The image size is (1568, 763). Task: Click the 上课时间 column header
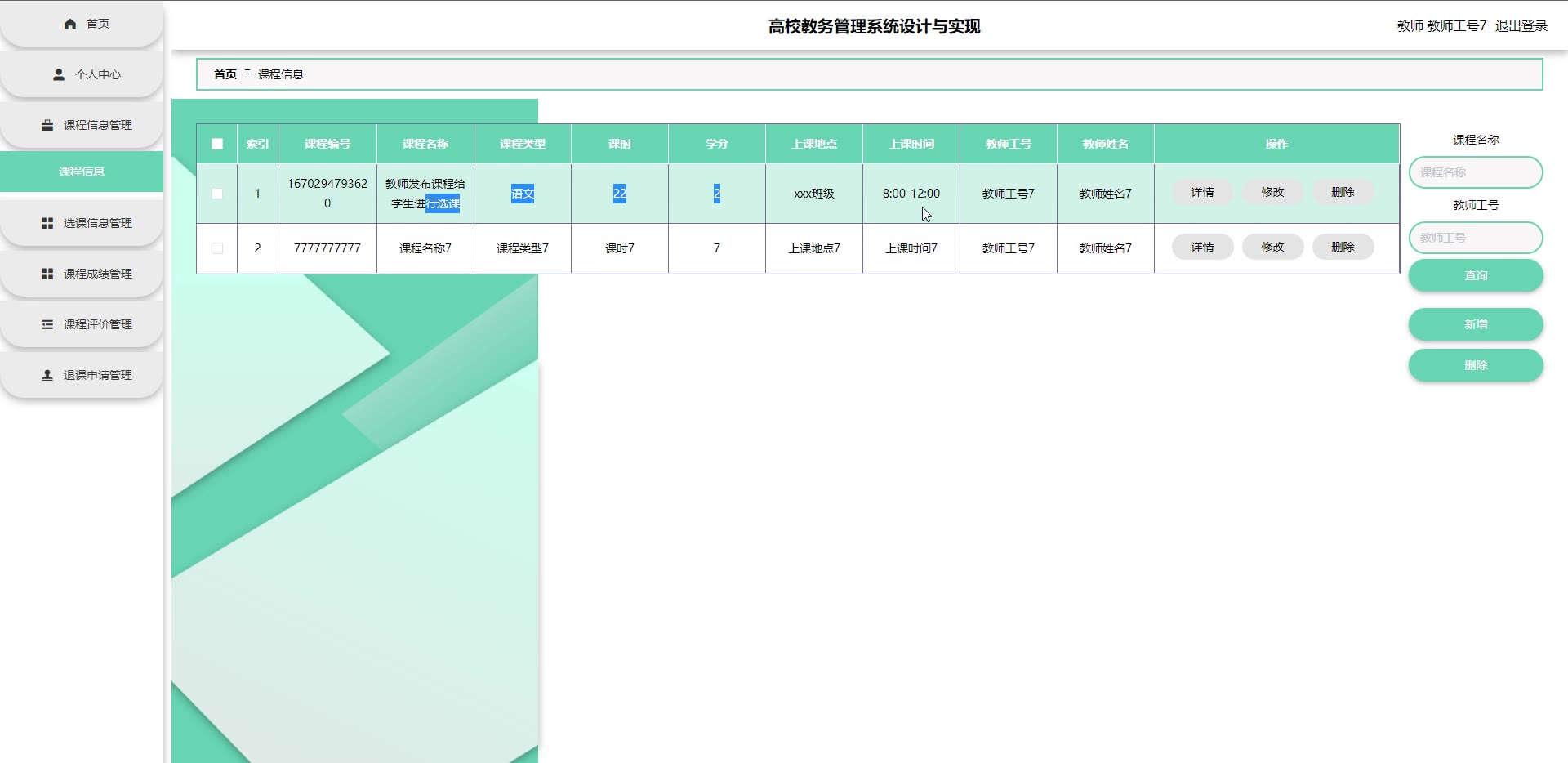[911, 144]
